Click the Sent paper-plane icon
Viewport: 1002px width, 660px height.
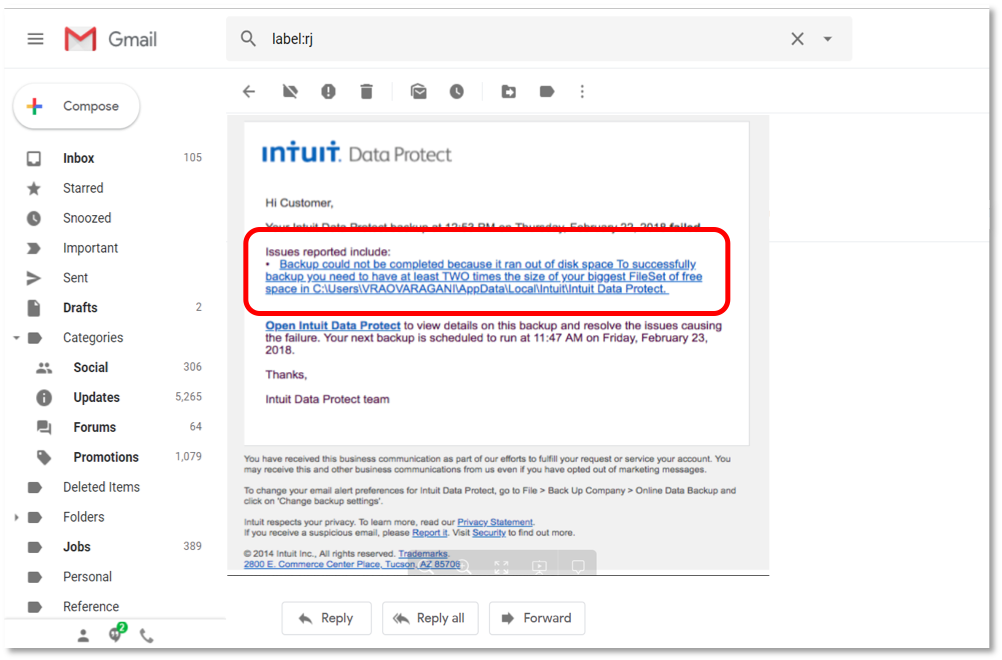34,278
